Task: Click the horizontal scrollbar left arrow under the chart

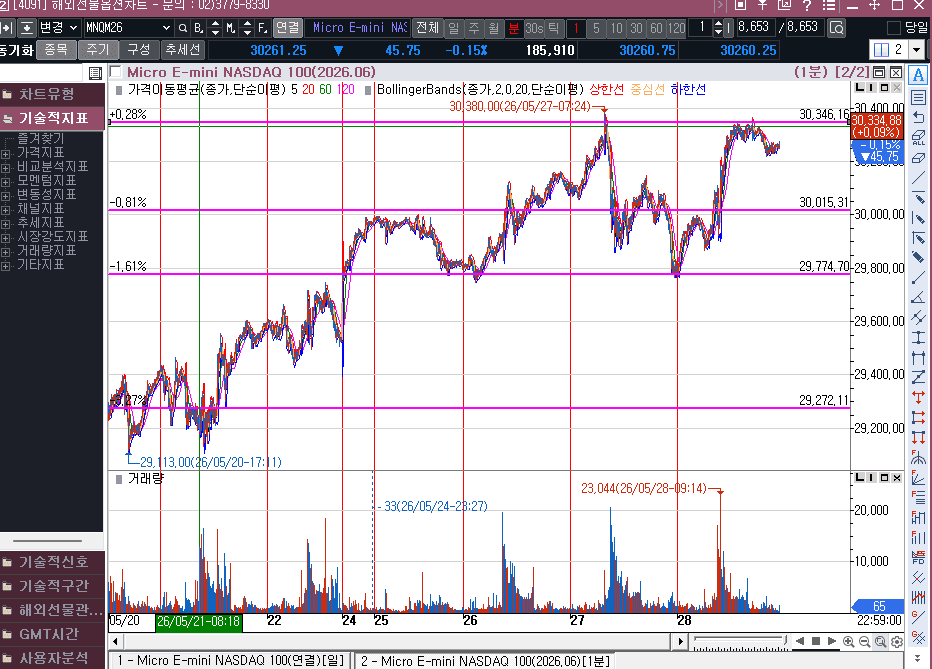Action: (x=115, y=641)
